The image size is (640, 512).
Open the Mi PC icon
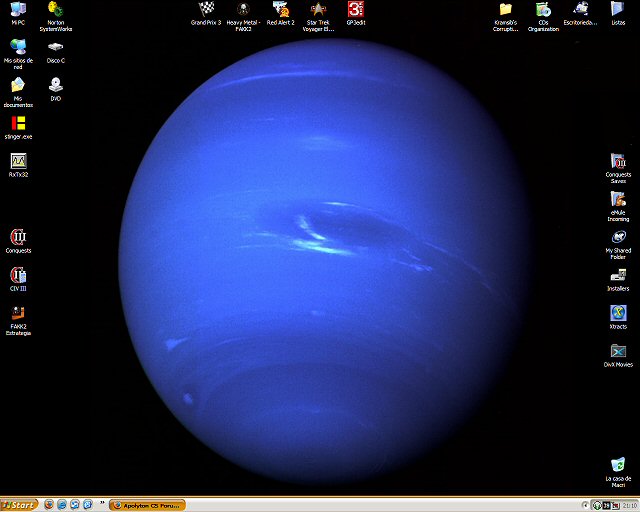(18, 10)
